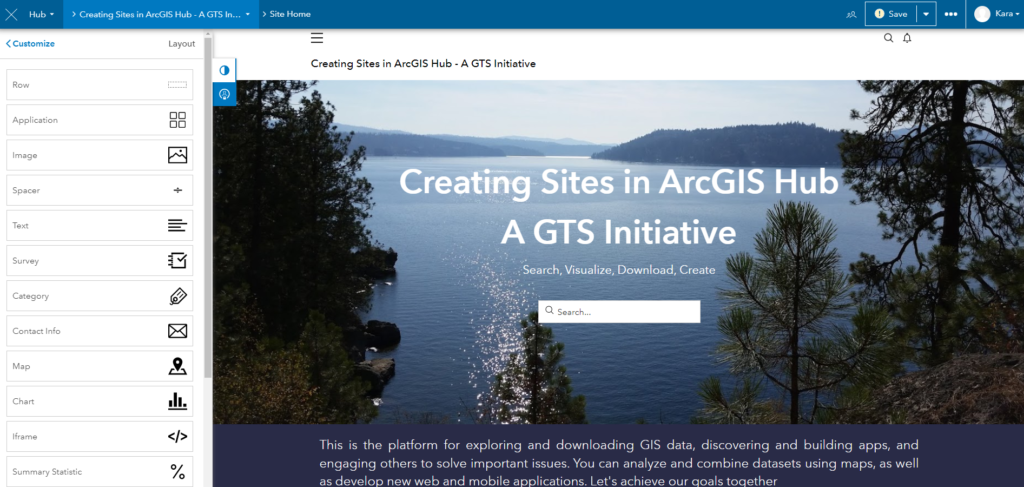Click the Layout panel vertical scrollbar

tap(208, 206)
